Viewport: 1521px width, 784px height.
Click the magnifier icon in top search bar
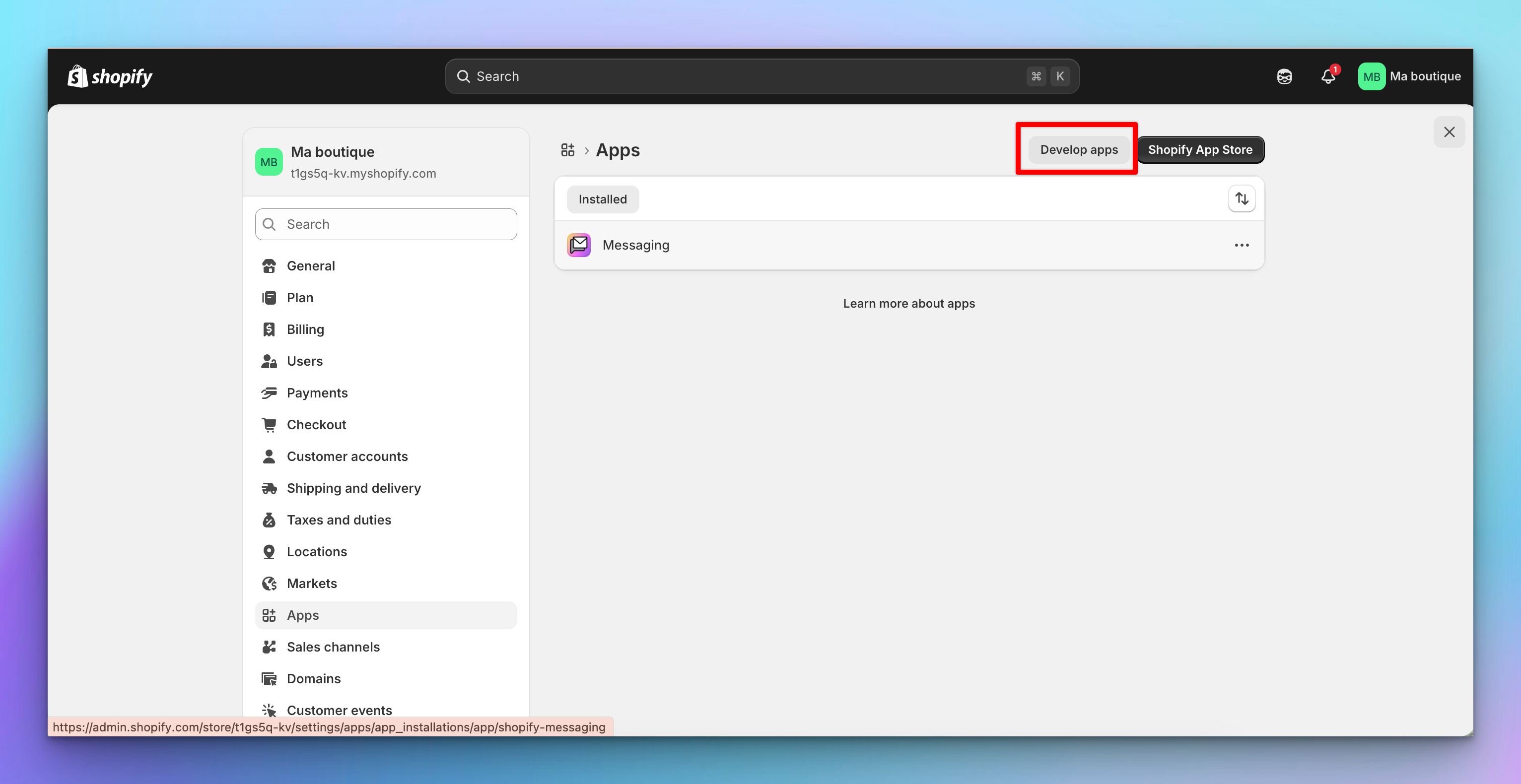coord(464,77)
